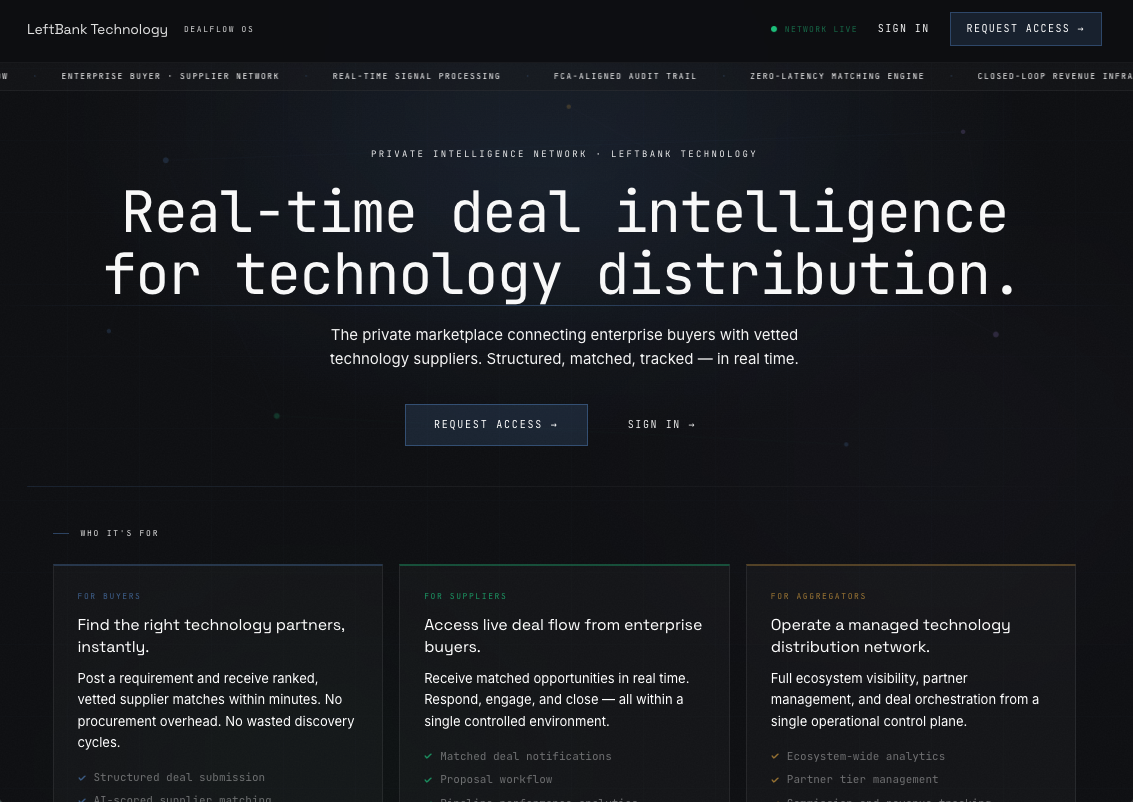This screenshot has width=1133, height=802.
Task: Click the Dealflow OS label
Action: (218, 29)
